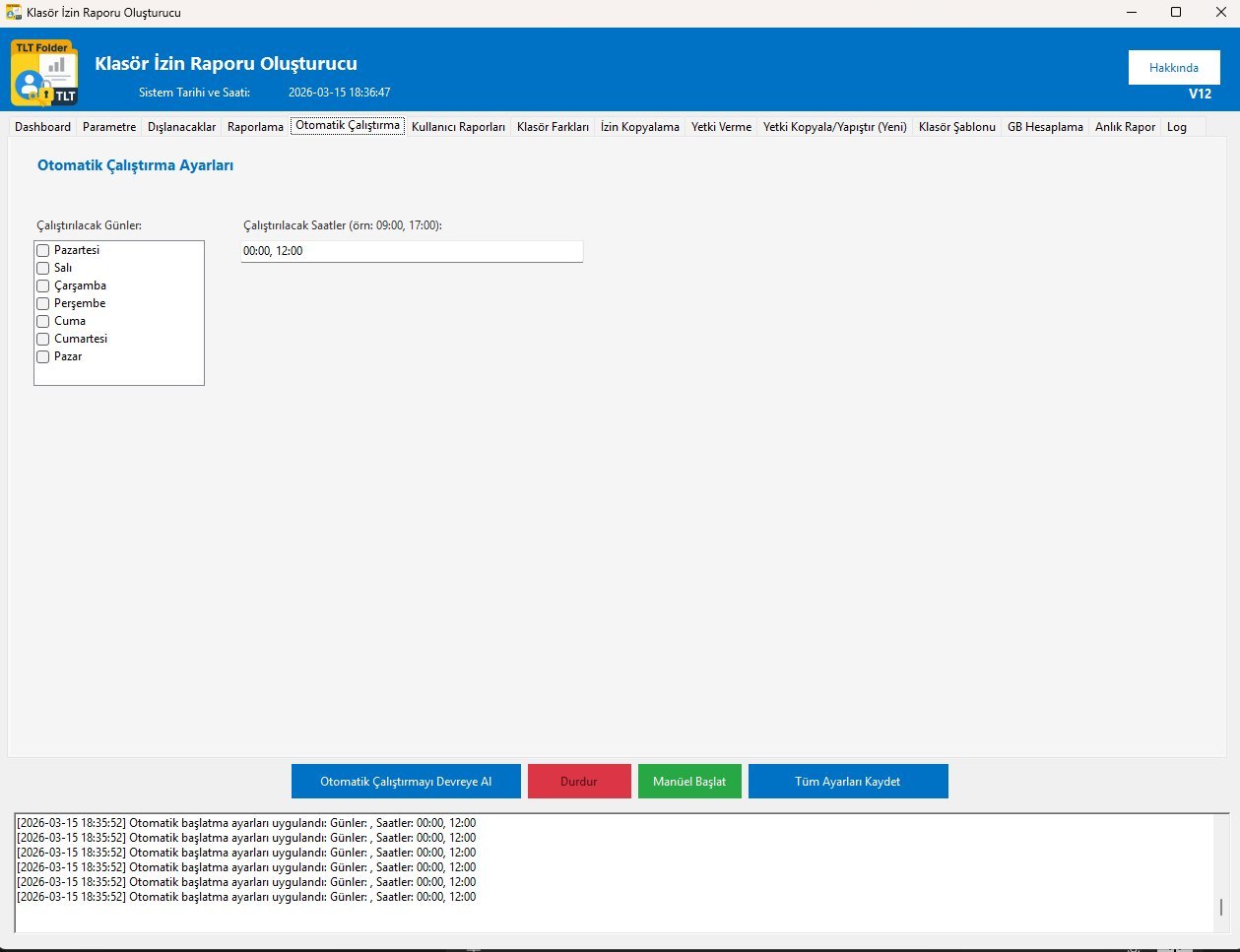Click the green Manüel Başlat button
The width and height of the screenshot is (1240, 952).
[x=689, y=782]
